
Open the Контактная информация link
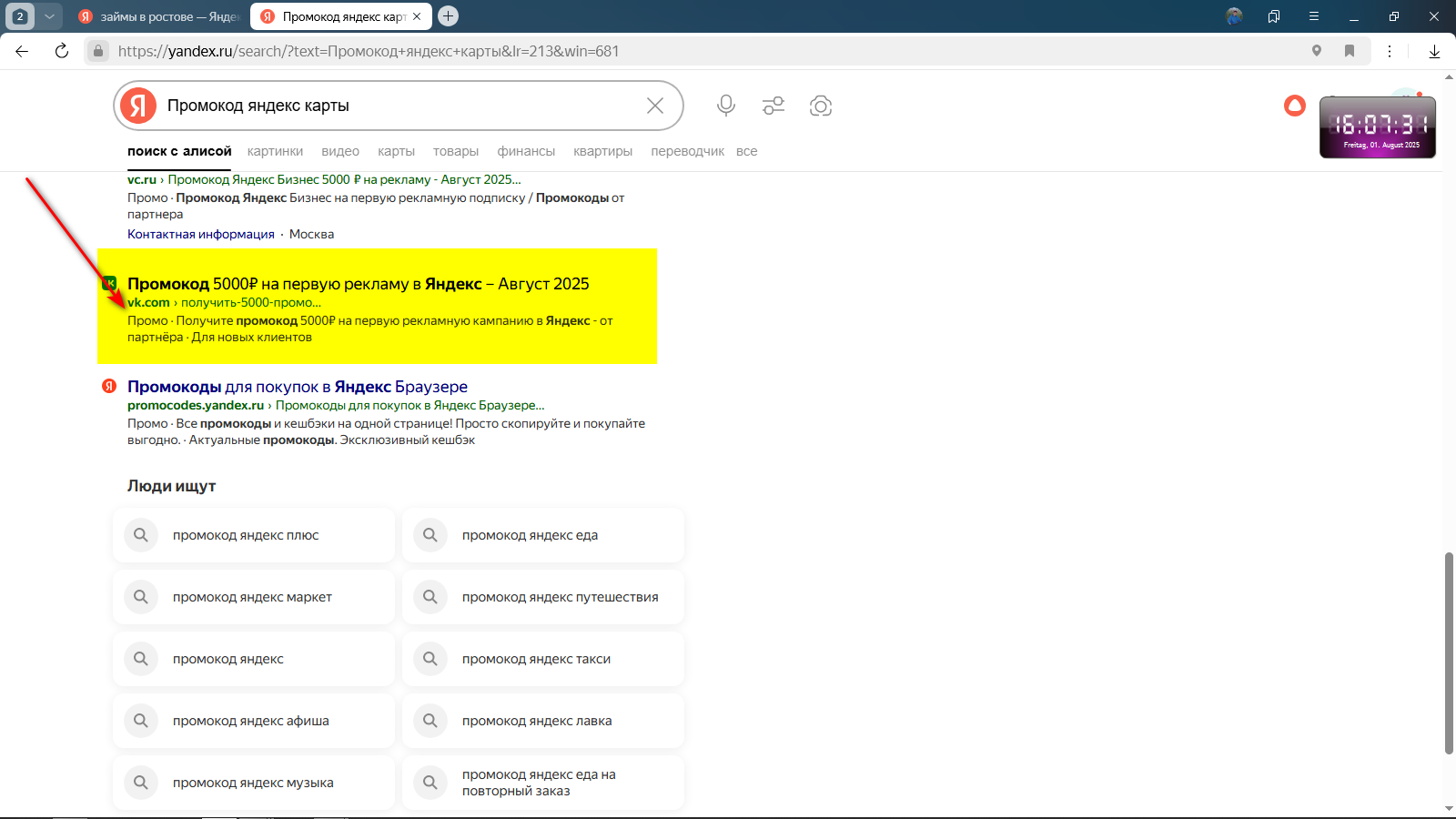click(x=201, y=234)
